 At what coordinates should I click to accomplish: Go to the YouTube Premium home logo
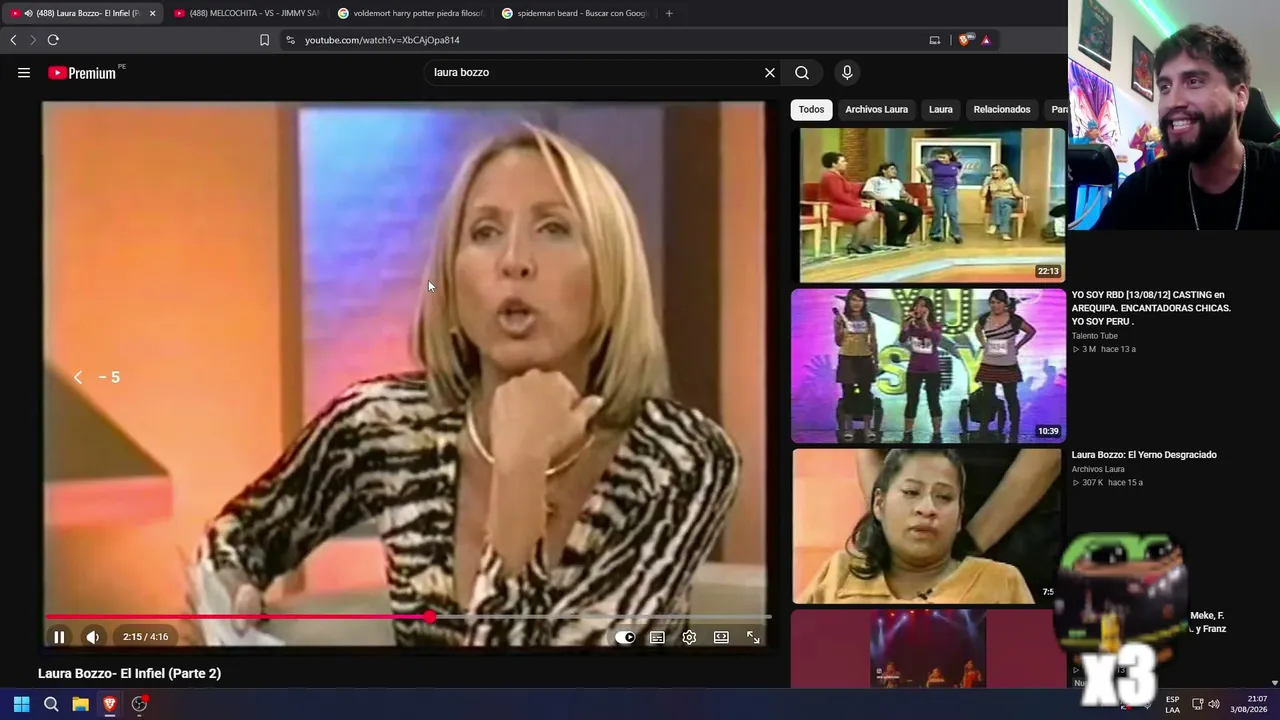pos(84,72)
